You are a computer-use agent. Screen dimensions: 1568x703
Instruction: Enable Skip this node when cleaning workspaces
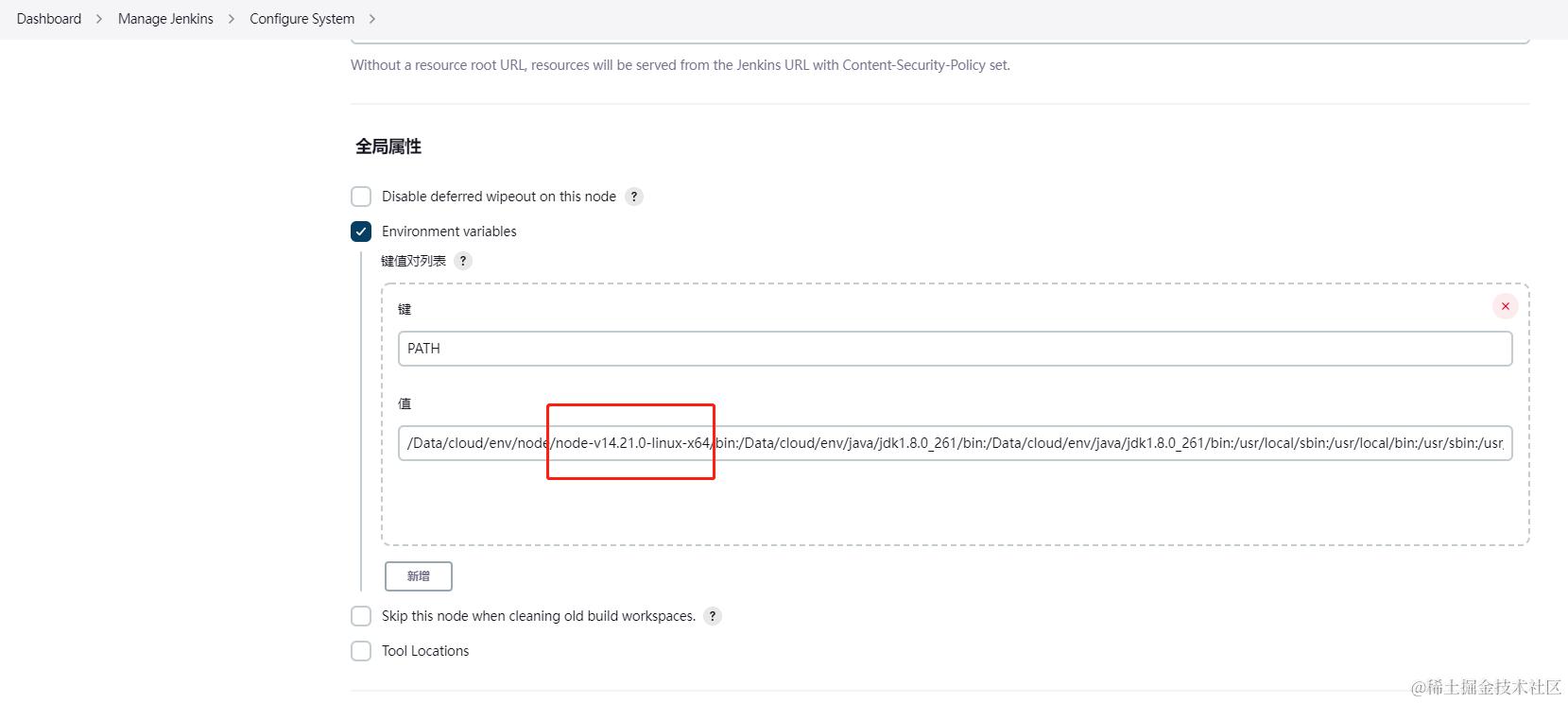(x=361, y=616)
